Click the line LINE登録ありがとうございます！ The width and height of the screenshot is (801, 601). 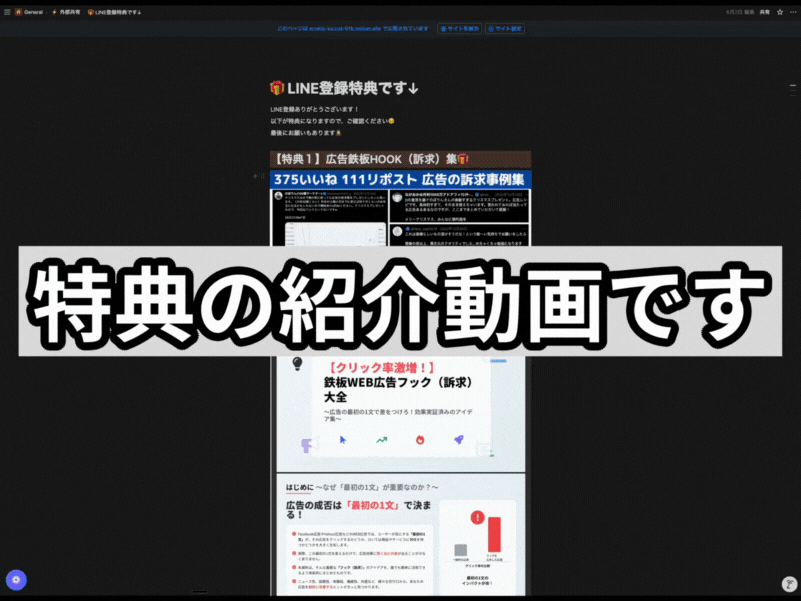315,109
